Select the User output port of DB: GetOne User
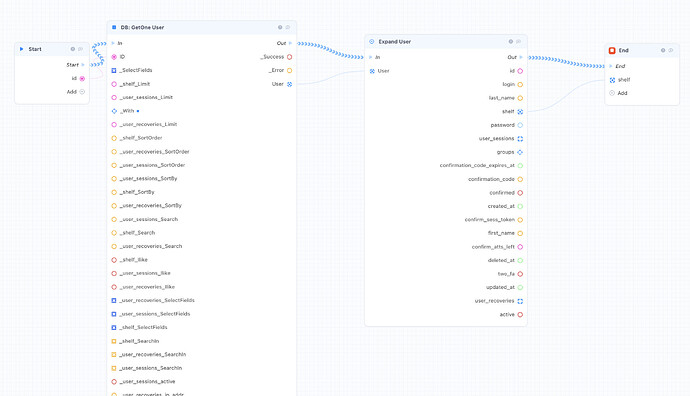This screenshot has width=690, height=396. pos(290,84)
